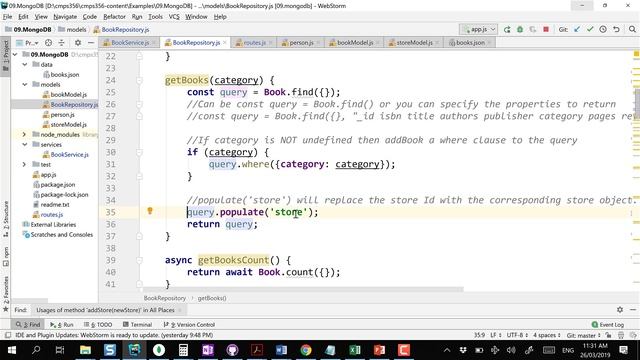Open Find panel settings gear
This screenshot has width=640, height=360.
tap(620, 310)
